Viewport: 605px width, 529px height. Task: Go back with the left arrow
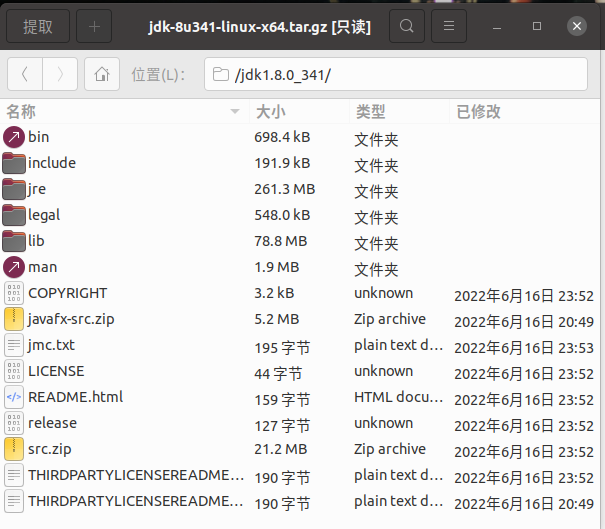coord(25,74)
